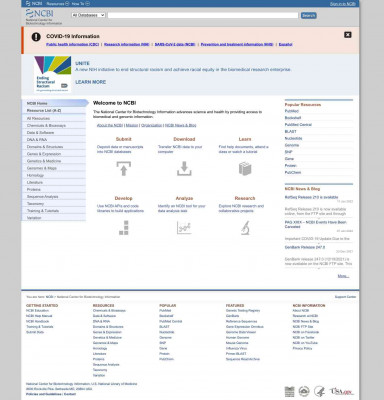Screen dimensions: 384x400
Task: Click the Download tray arrow icon
Action: pos(184,168)
